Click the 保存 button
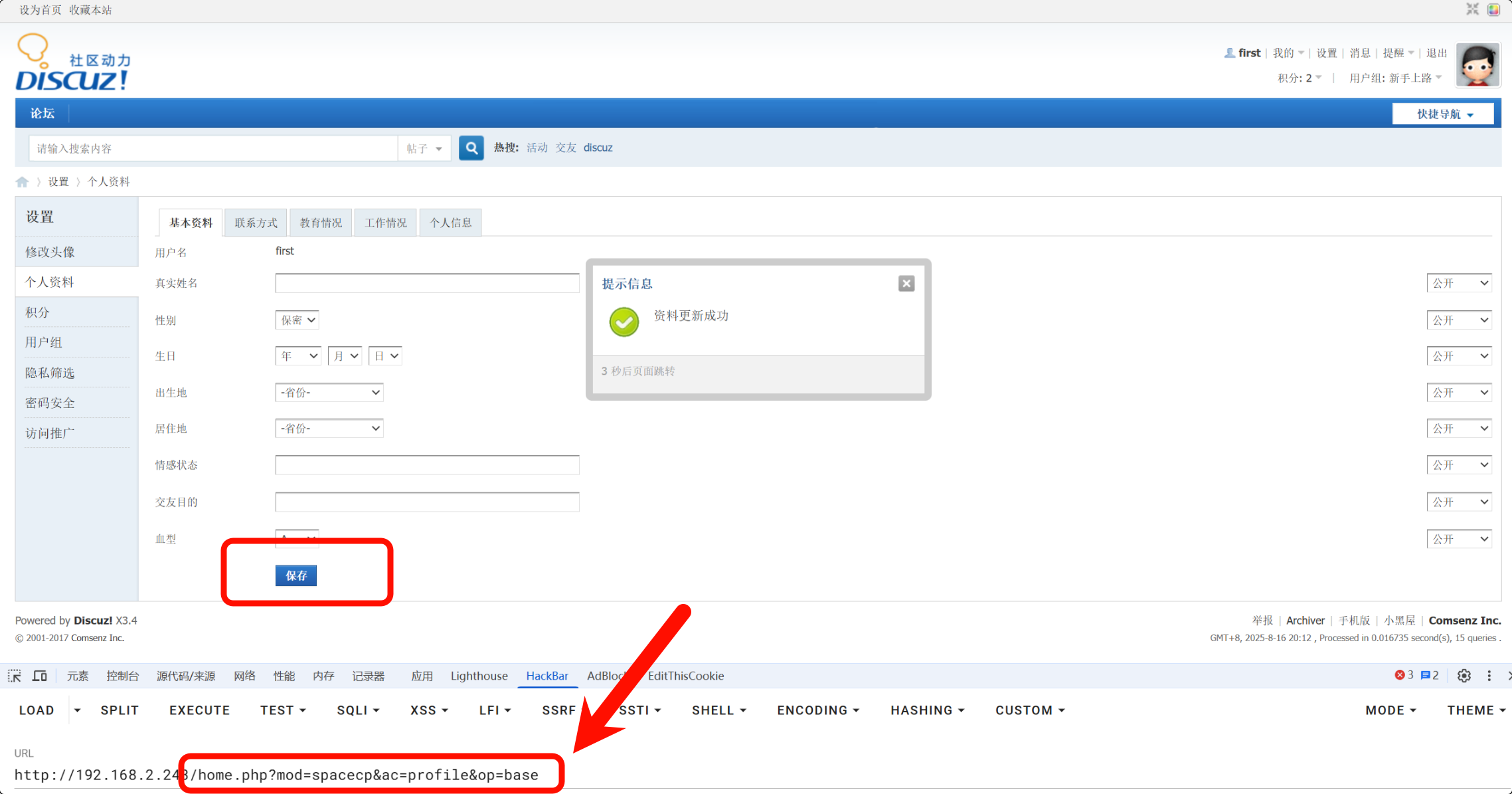This screenshot has width=1512, height=794. [x=296, y=575]
